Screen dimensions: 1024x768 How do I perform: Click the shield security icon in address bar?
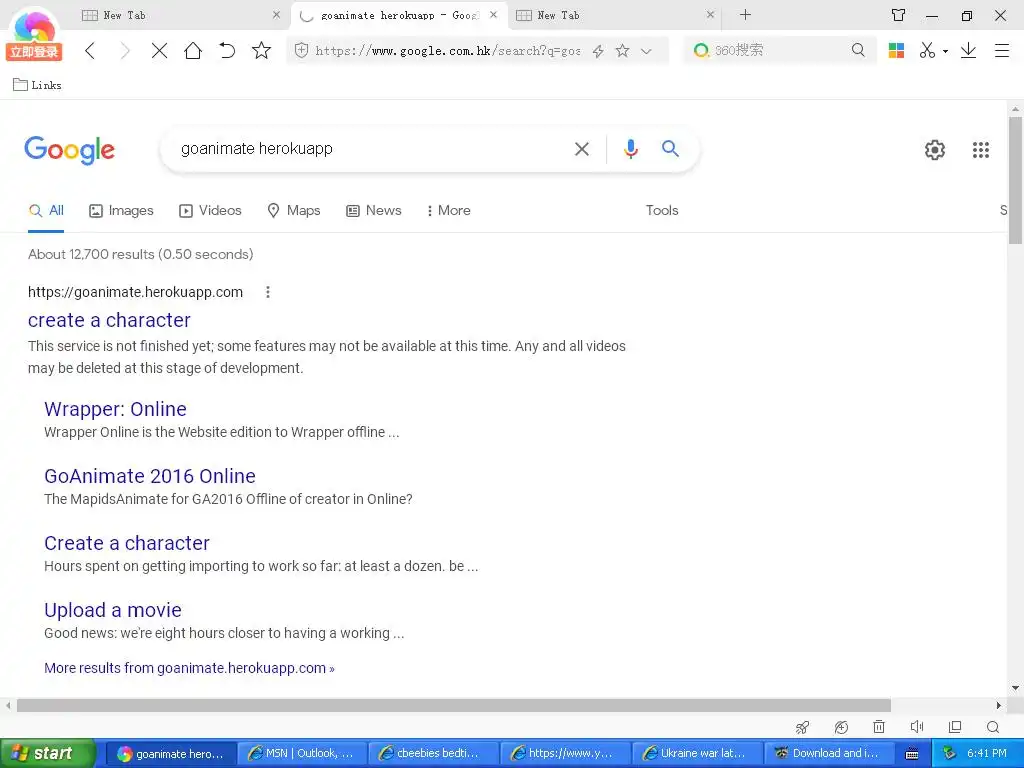(x=301, y=50)
